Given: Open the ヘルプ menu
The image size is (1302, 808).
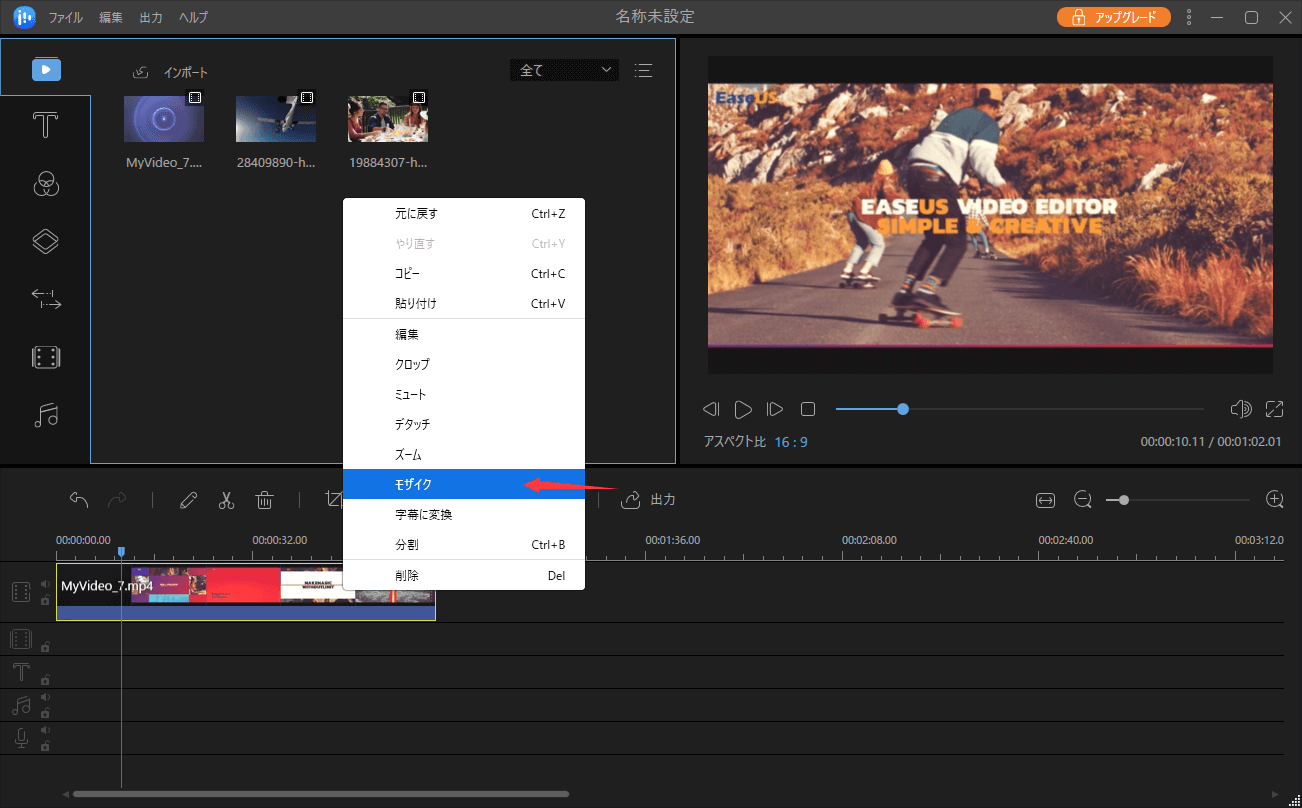Looking at the screenshot, I should (x=194, y=18).
